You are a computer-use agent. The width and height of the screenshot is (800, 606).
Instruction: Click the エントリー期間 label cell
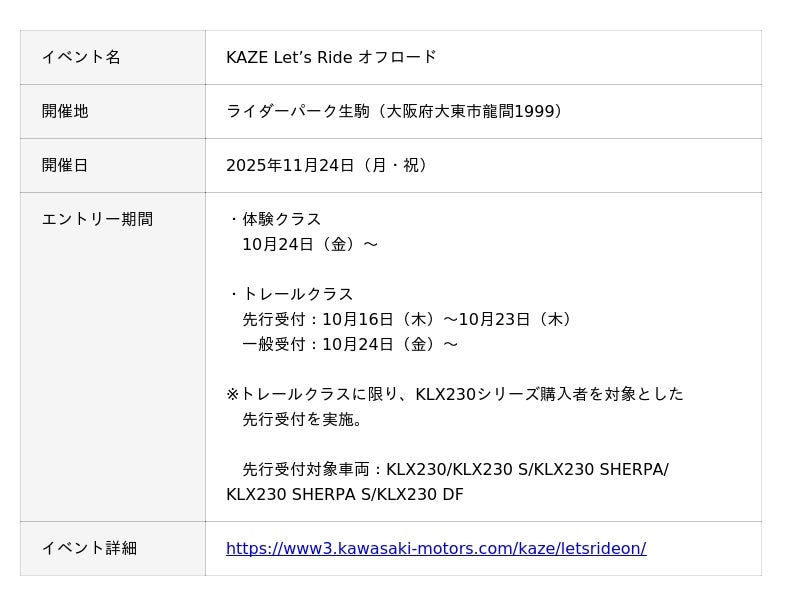pyautogui.click(x=97, y=219)
